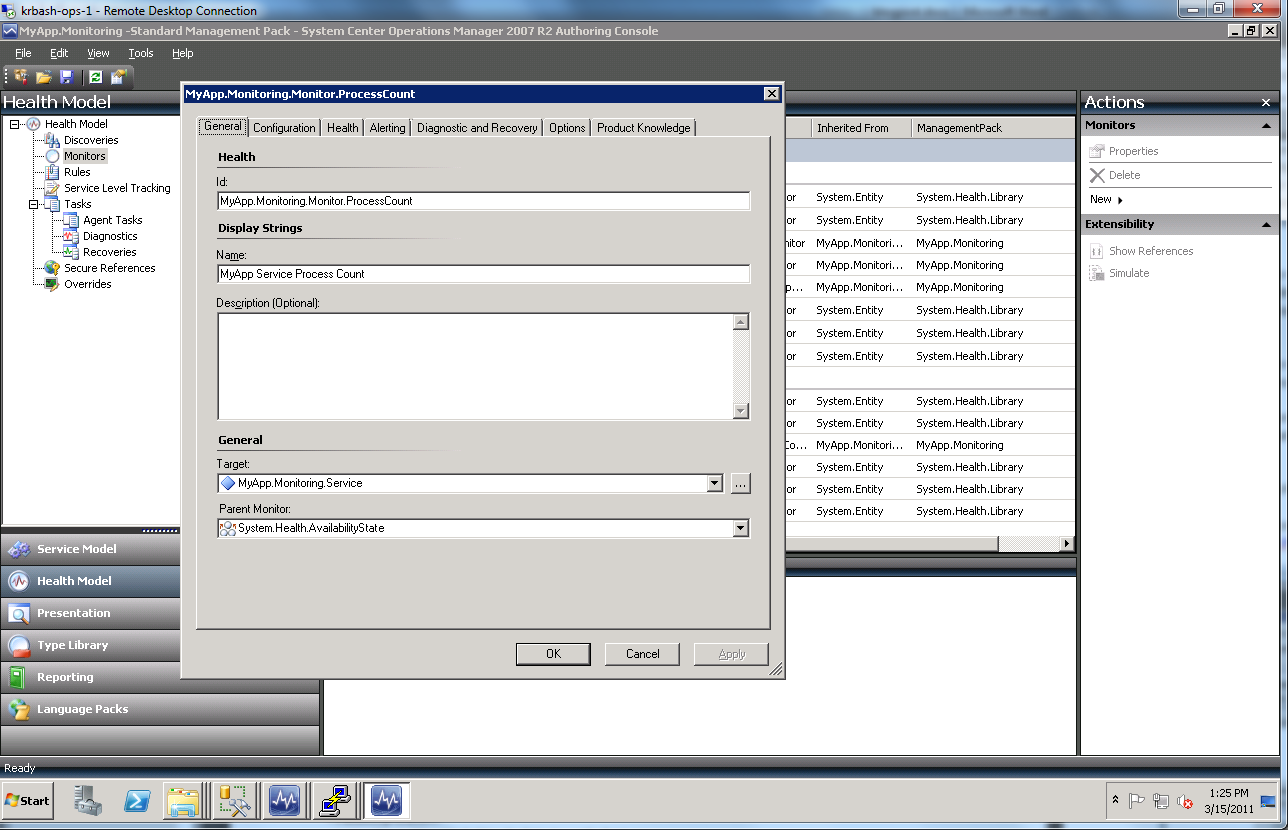Open the Target dropdown list

(715, 484)
